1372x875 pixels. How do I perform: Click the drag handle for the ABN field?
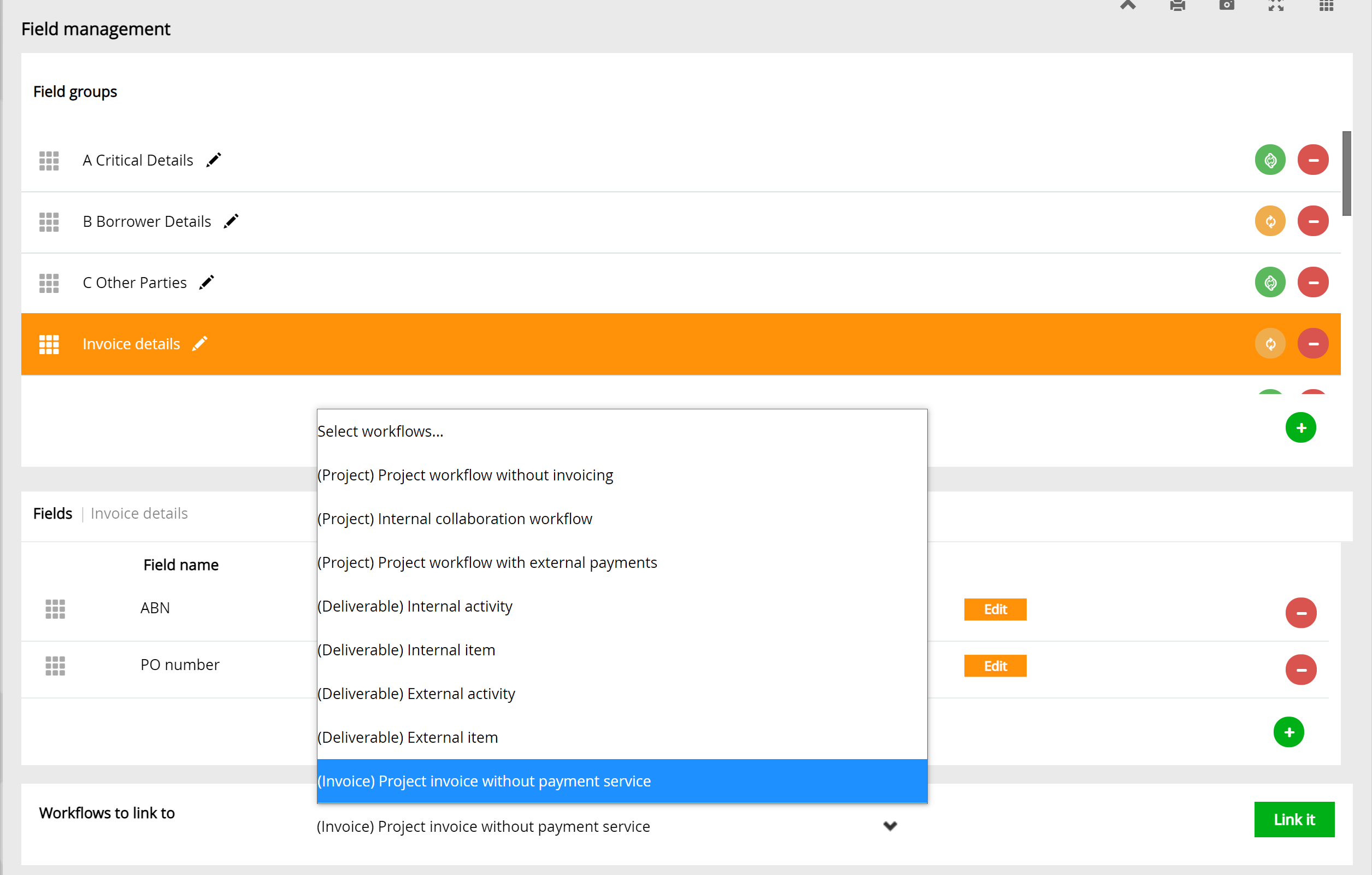tap(55, 609)
